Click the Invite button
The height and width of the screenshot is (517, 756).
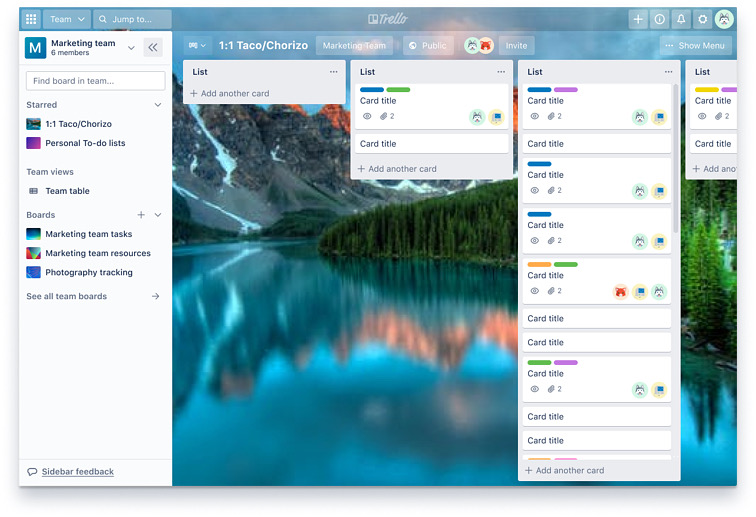[516, 46]
